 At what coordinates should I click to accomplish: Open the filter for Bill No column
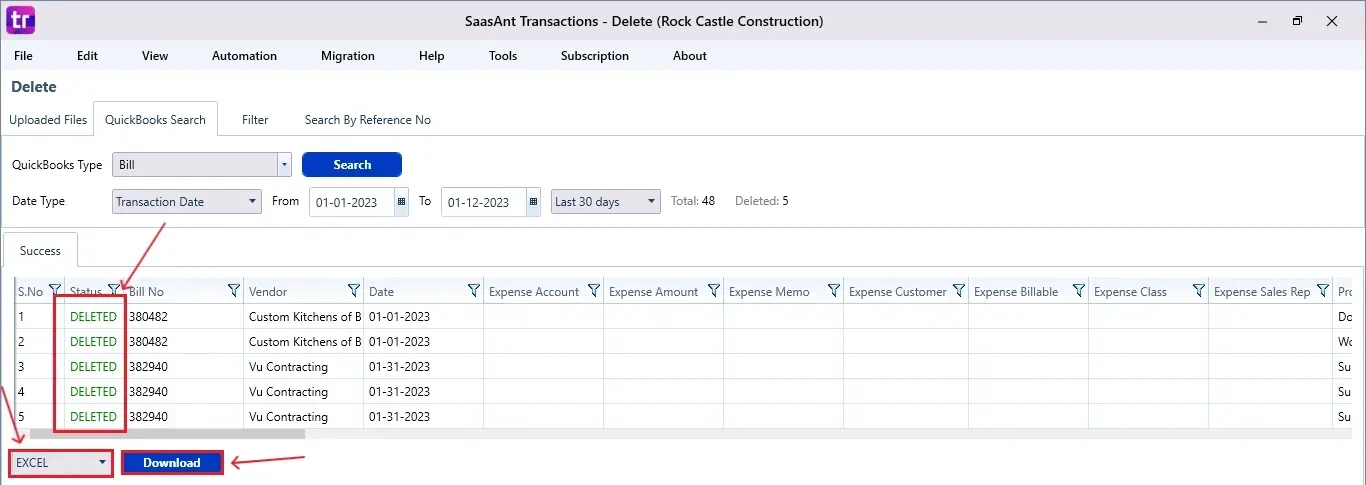(233, 291)
